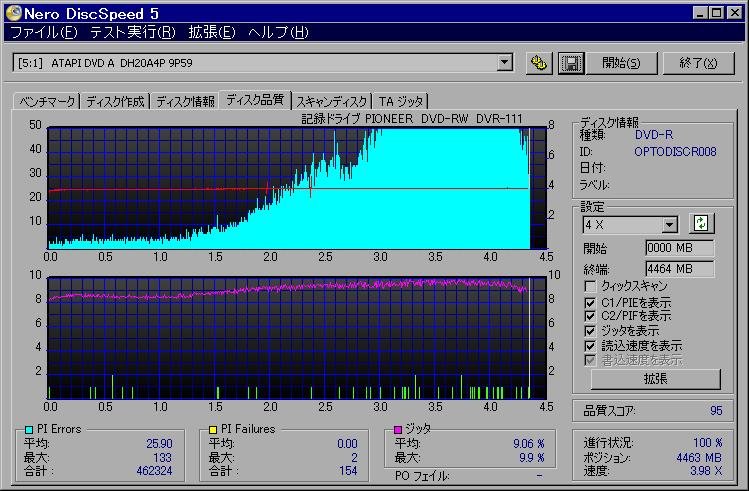Minimize the Nero DiscSpeed window
This screenshot has width=749, height=491.
click(x=700, y=13)
